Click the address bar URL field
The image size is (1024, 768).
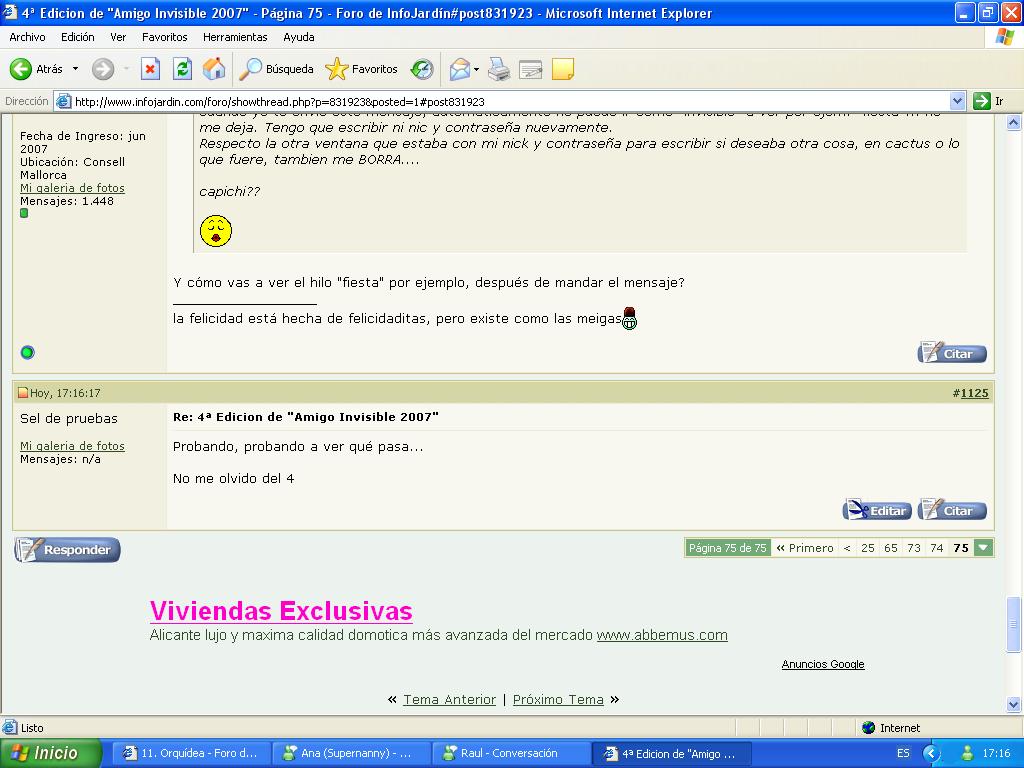coord(503,101)
